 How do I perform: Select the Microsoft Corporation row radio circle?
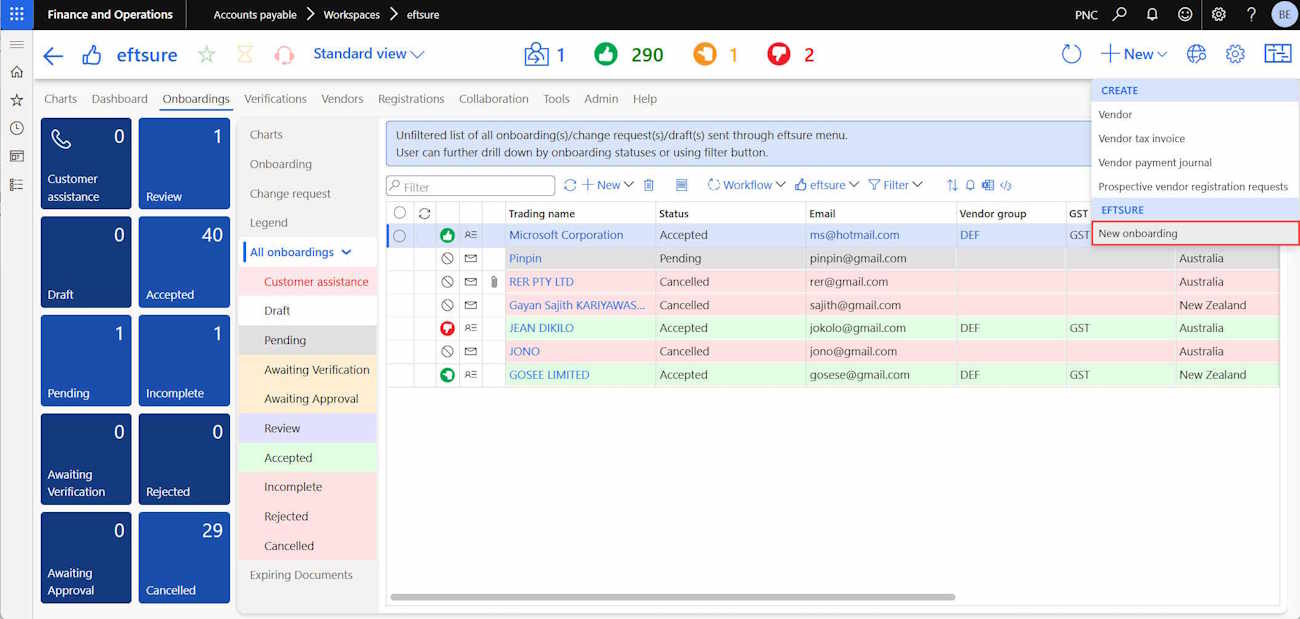click(x=400, y=236)
